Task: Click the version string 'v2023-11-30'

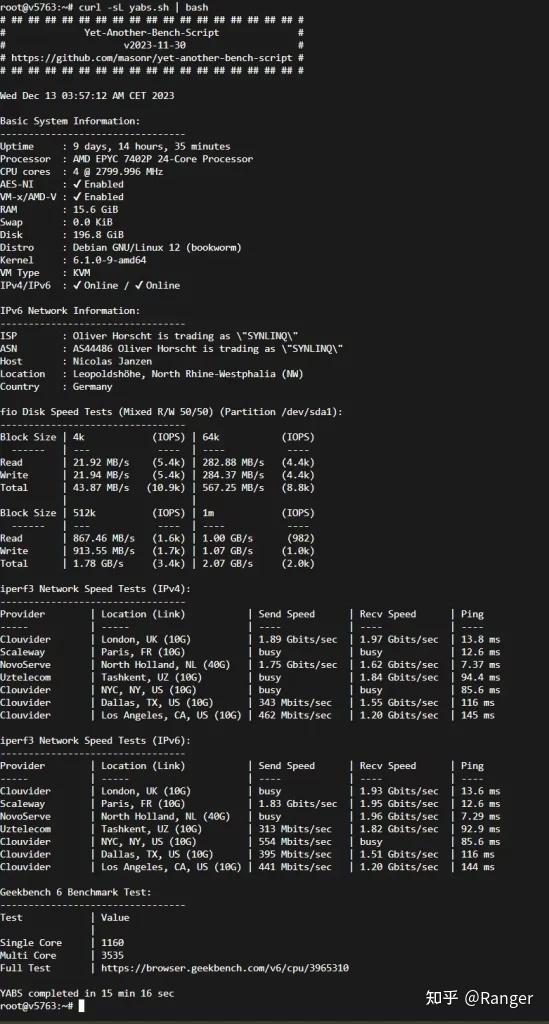Action: (x=154, y=45)
